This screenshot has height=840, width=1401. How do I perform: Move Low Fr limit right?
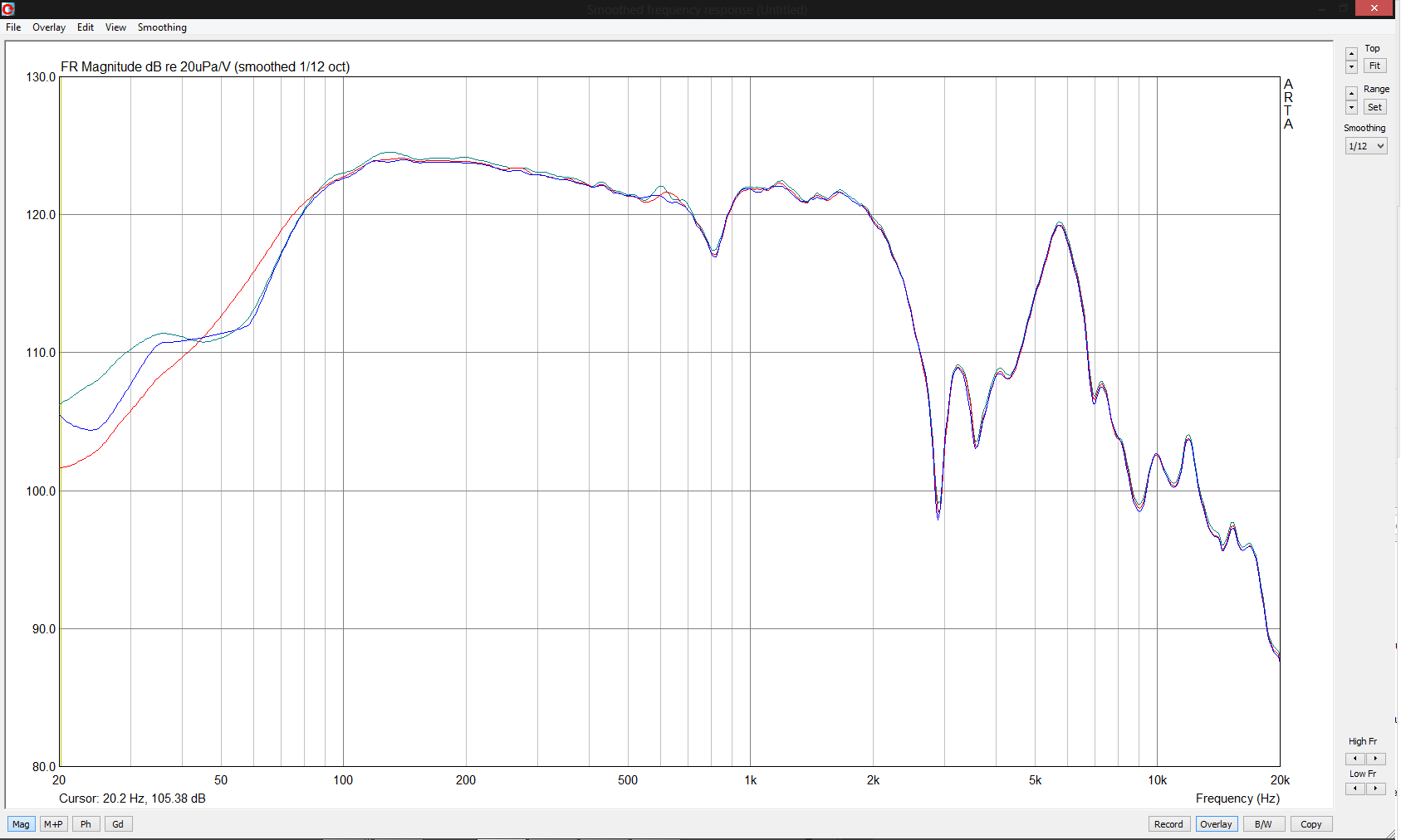pos(1375,789)
